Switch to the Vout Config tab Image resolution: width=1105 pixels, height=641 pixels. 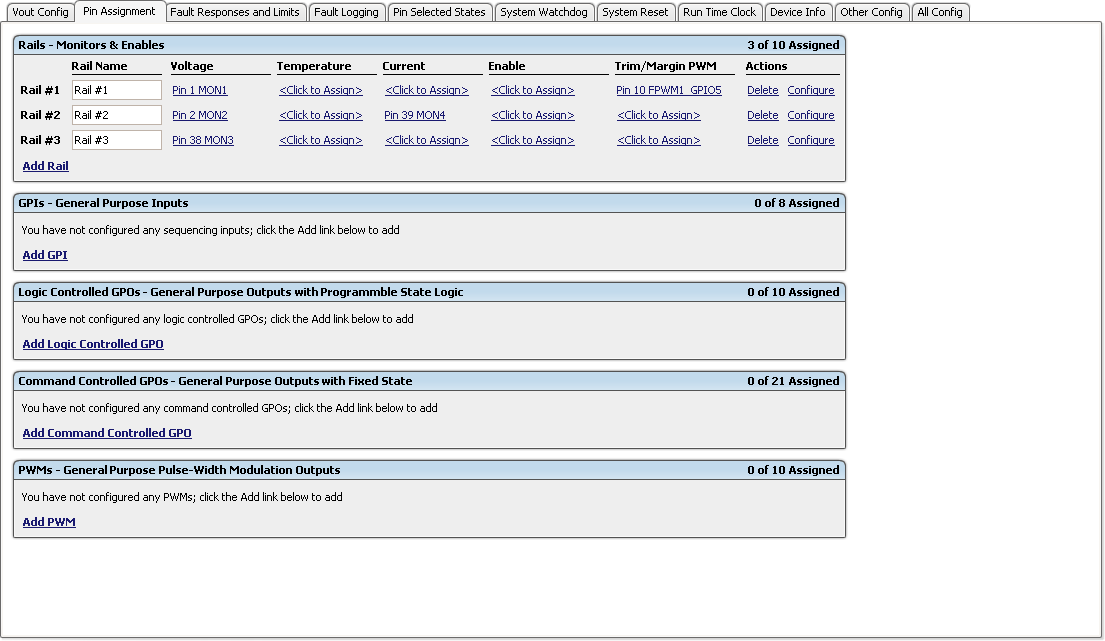[x=40, y=12]
